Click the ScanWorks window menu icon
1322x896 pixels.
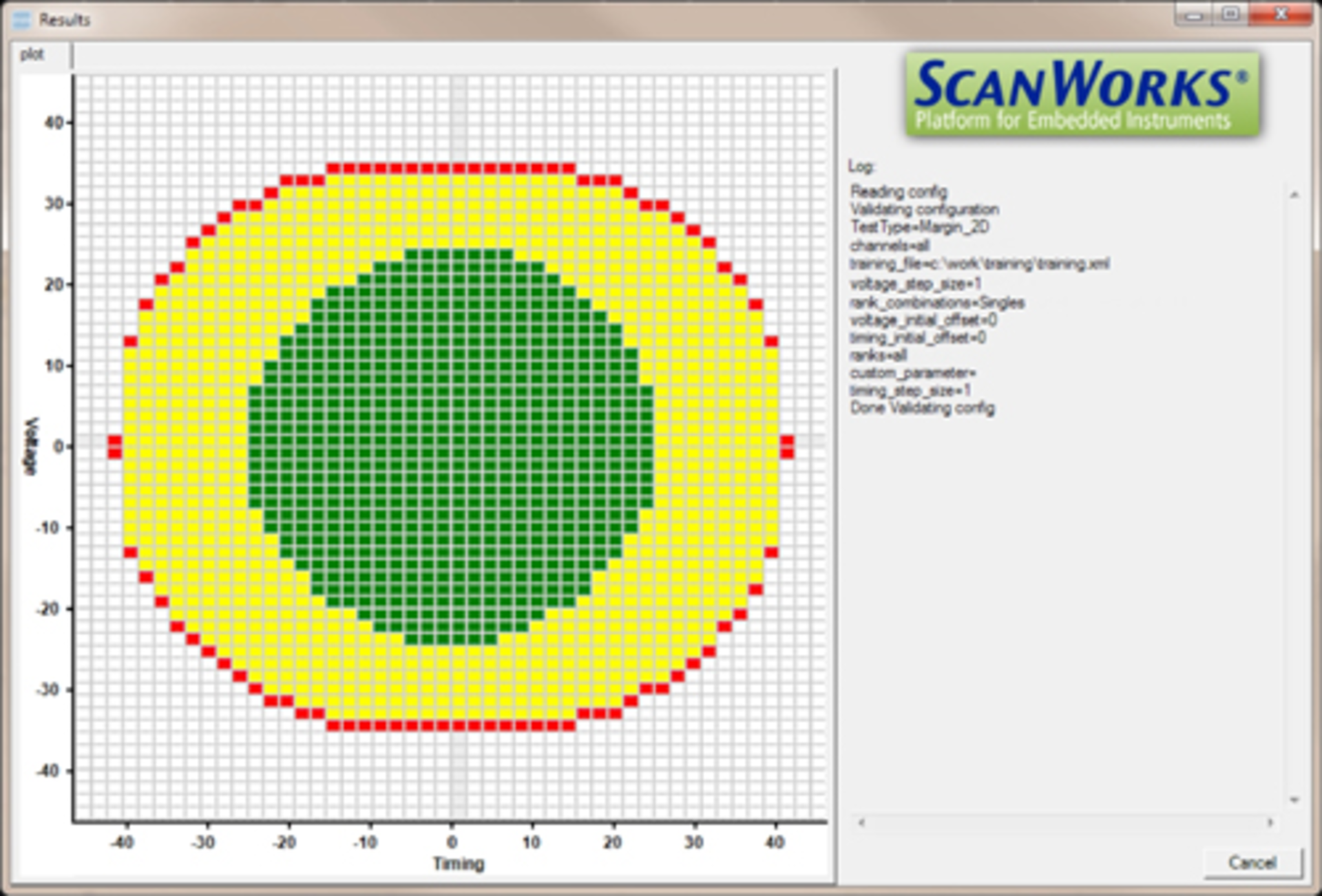[21, 19]
